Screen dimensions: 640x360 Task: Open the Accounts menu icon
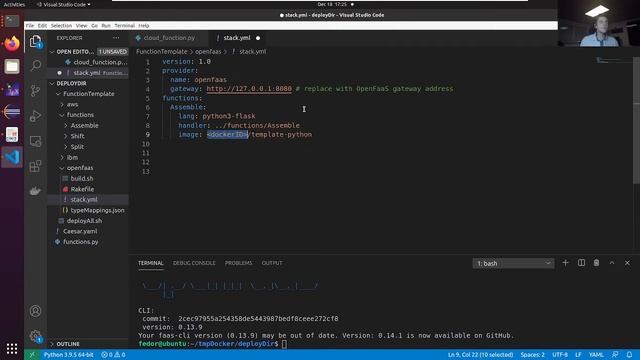pyautogui.click(x=36, y=311)
